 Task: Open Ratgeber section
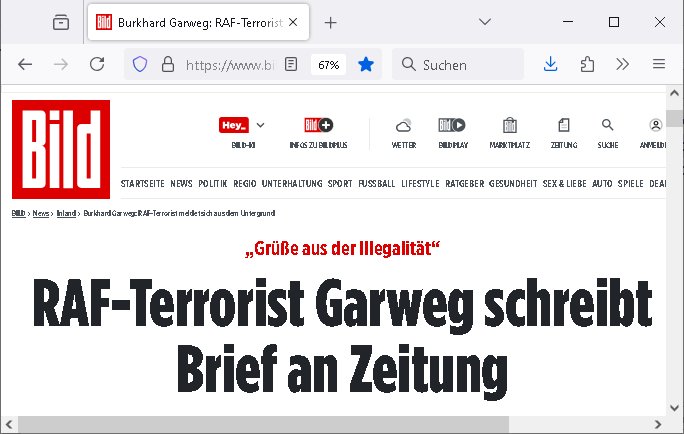point(465,184)
